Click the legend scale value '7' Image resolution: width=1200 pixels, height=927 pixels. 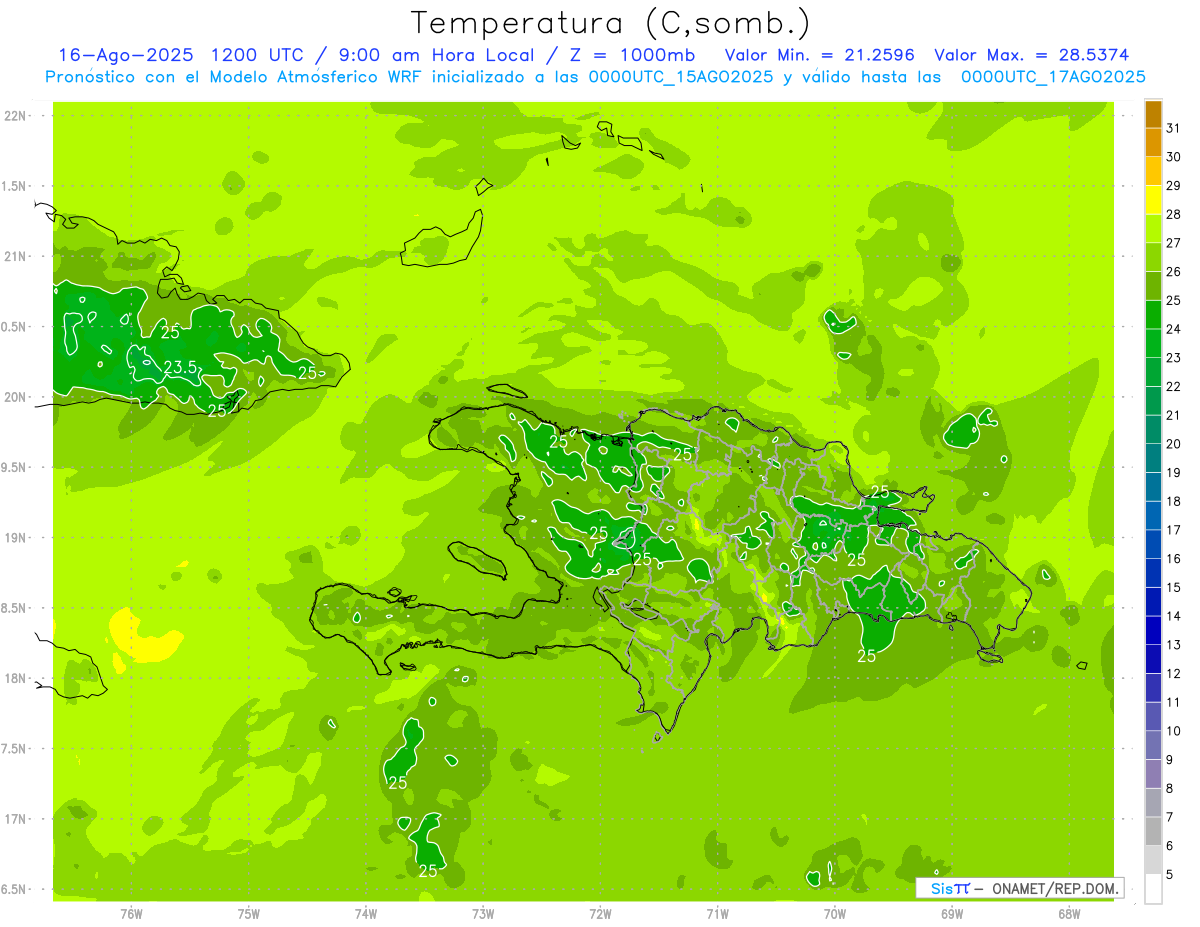pos(1170,817)
